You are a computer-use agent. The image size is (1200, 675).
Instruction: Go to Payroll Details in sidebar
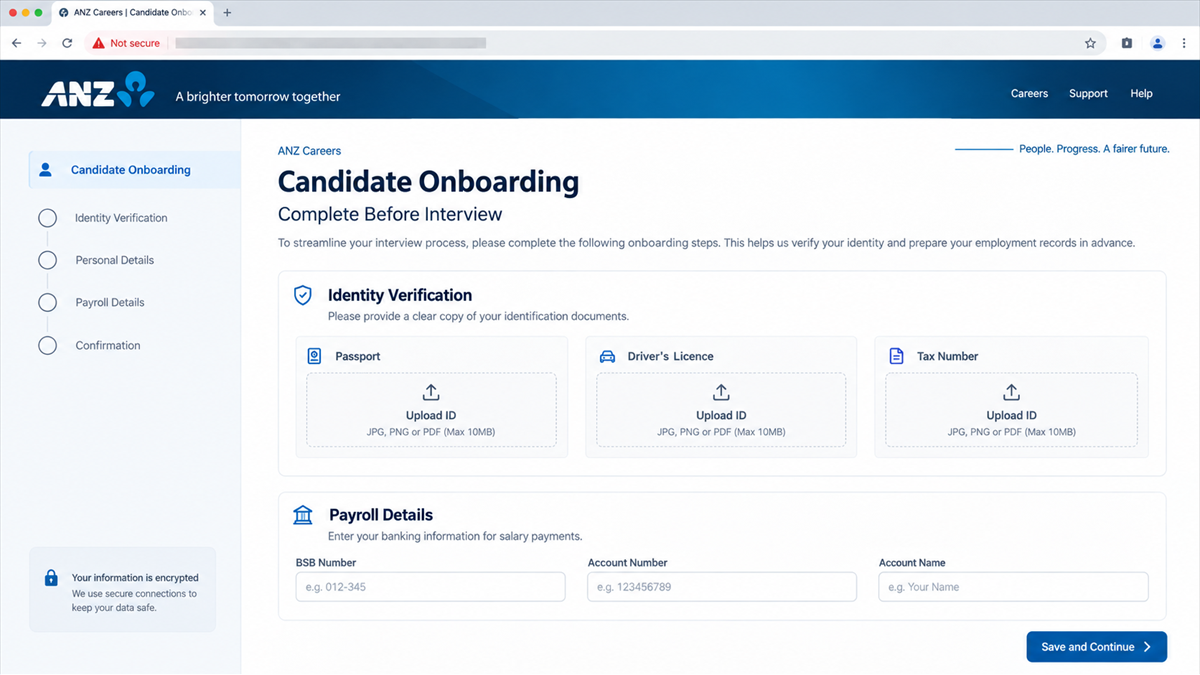point(110,302)
